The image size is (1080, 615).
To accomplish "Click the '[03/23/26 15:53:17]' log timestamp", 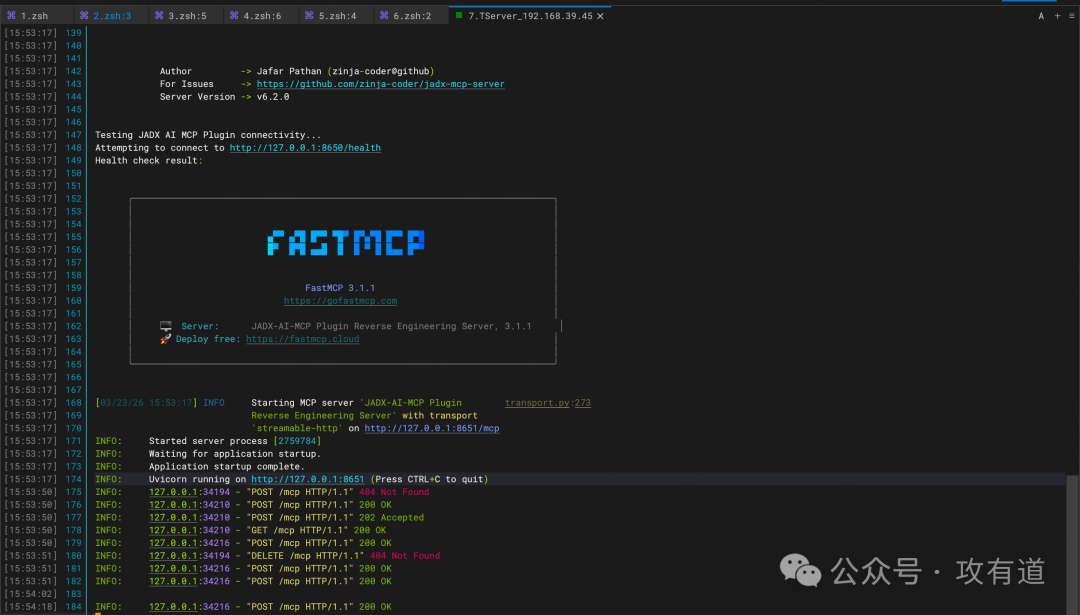I will 146,403.
